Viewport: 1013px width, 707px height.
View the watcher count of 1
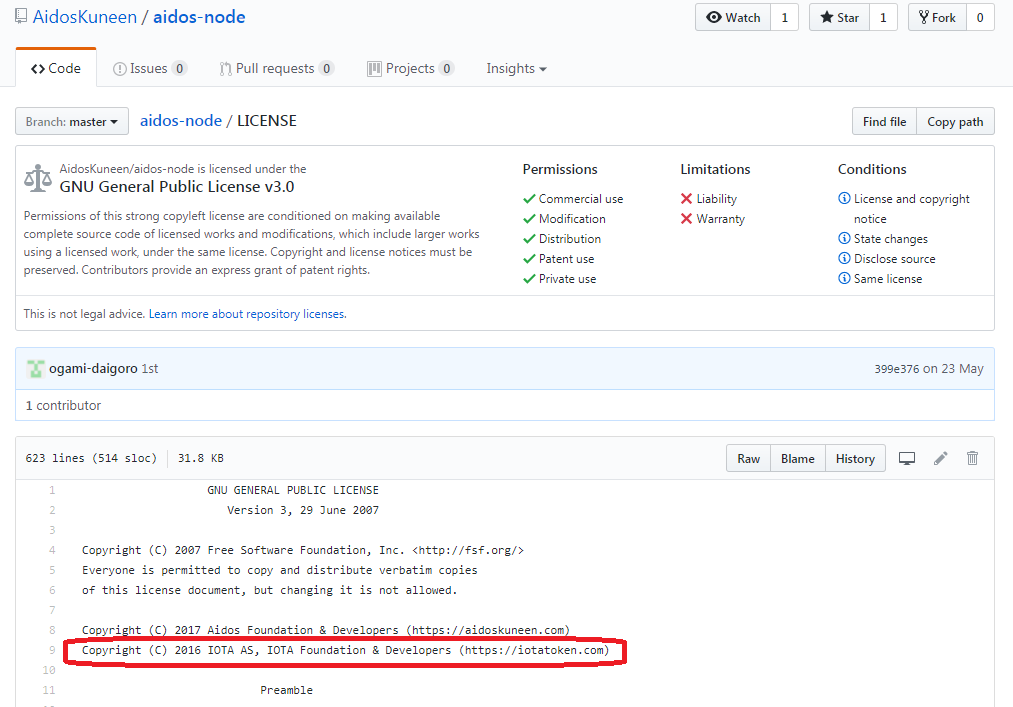coord(784,17)
